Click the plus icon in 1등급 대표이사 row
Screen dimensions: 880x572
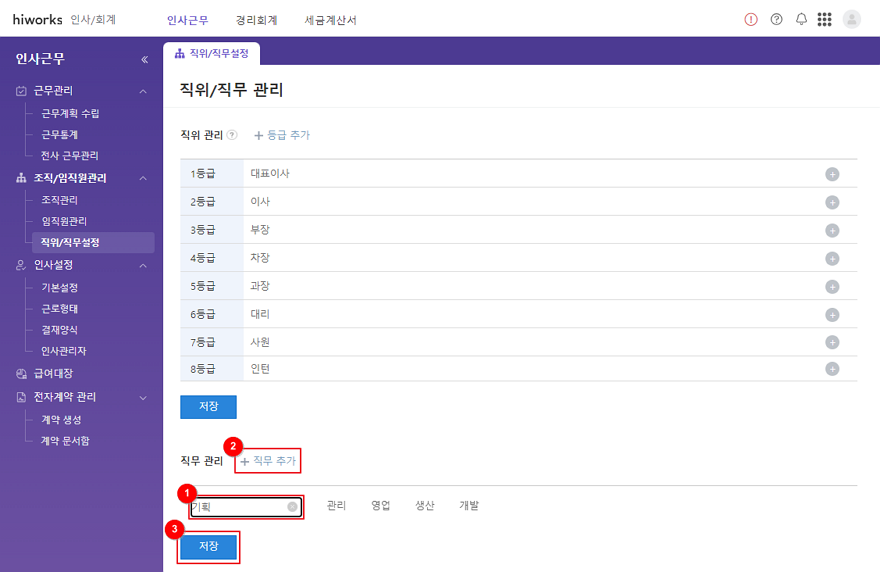(832, 175)
